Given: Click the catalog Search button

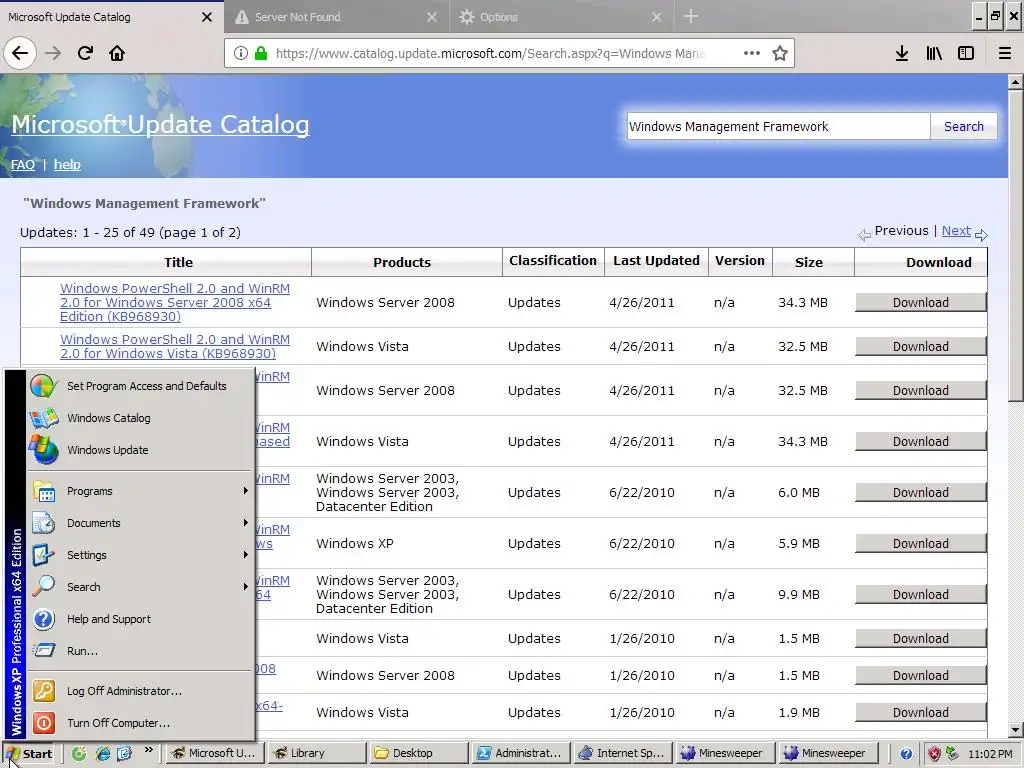Looking at the screenshot, I should coord(963,126).
